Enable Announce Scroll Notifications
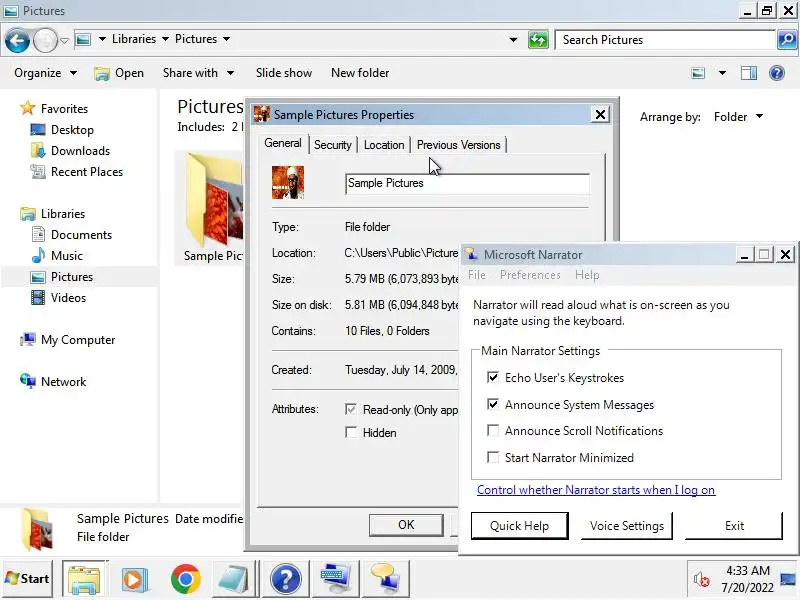The width and height of the screenshot is (800, 600). click(x=493, y=431)
